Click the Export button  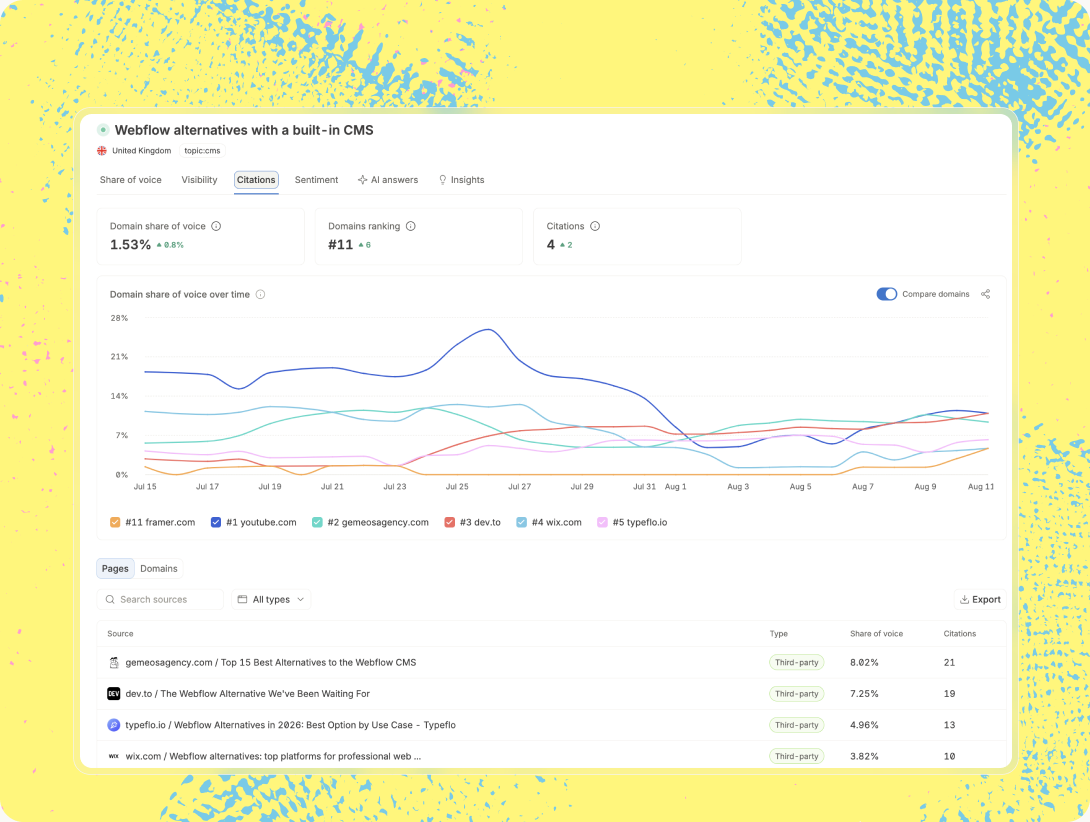pyautogui.click(x=981, y=599)
